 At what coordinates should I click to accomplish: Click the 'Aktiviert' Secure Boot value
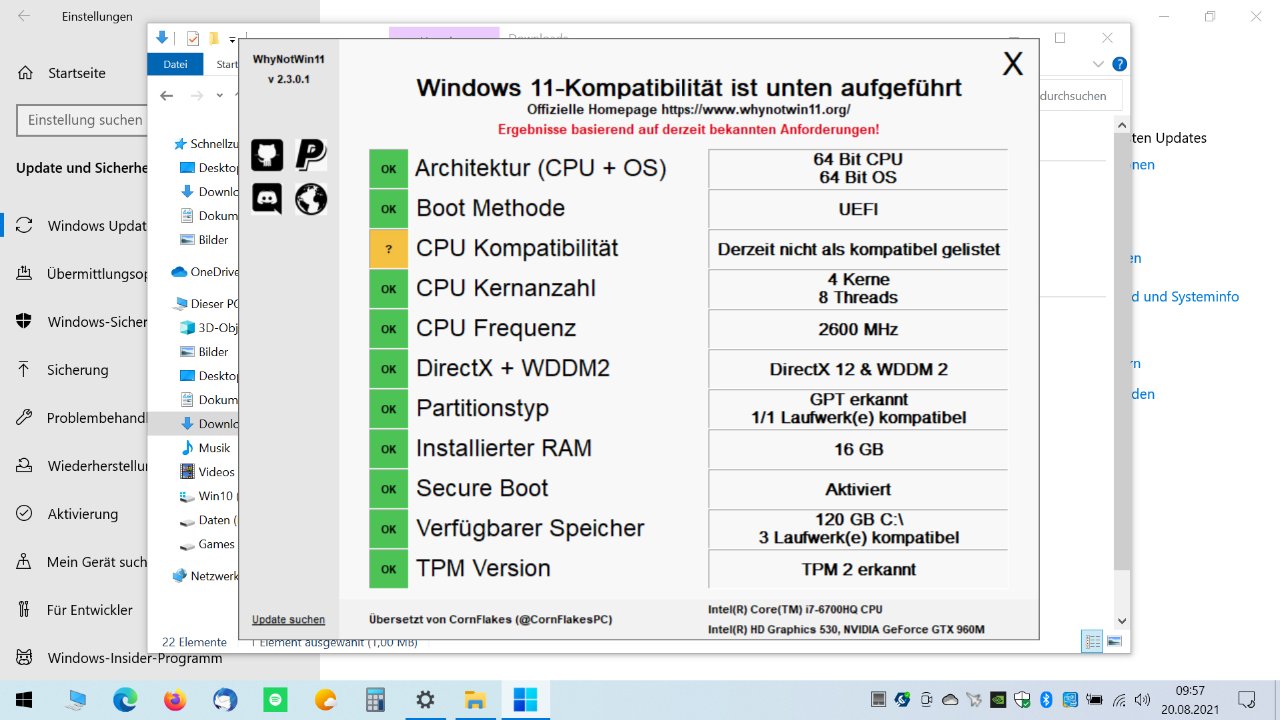coord(858,489)
